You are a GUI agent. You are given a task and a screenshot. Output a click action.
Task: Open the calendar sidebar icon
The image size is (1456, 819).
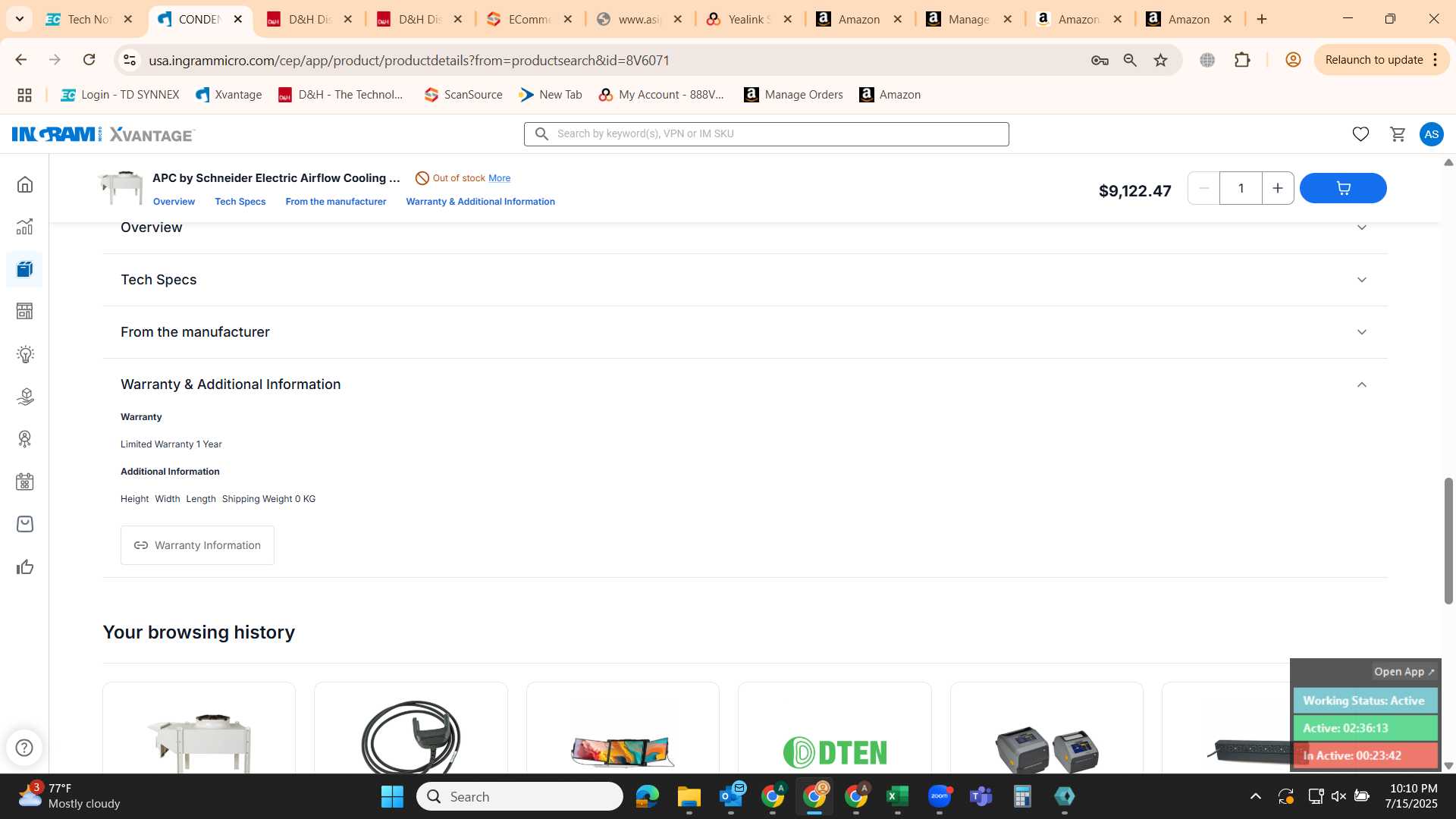tap(25, 482)
